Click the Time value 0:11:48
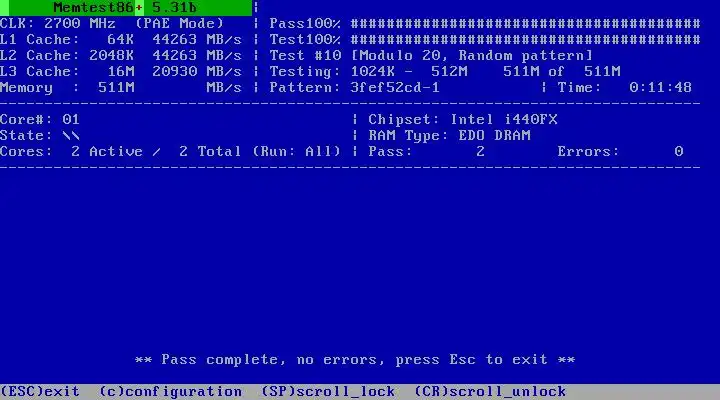This screenshot has height=400, width=720. pyautogui.click(x=660, y=87)
